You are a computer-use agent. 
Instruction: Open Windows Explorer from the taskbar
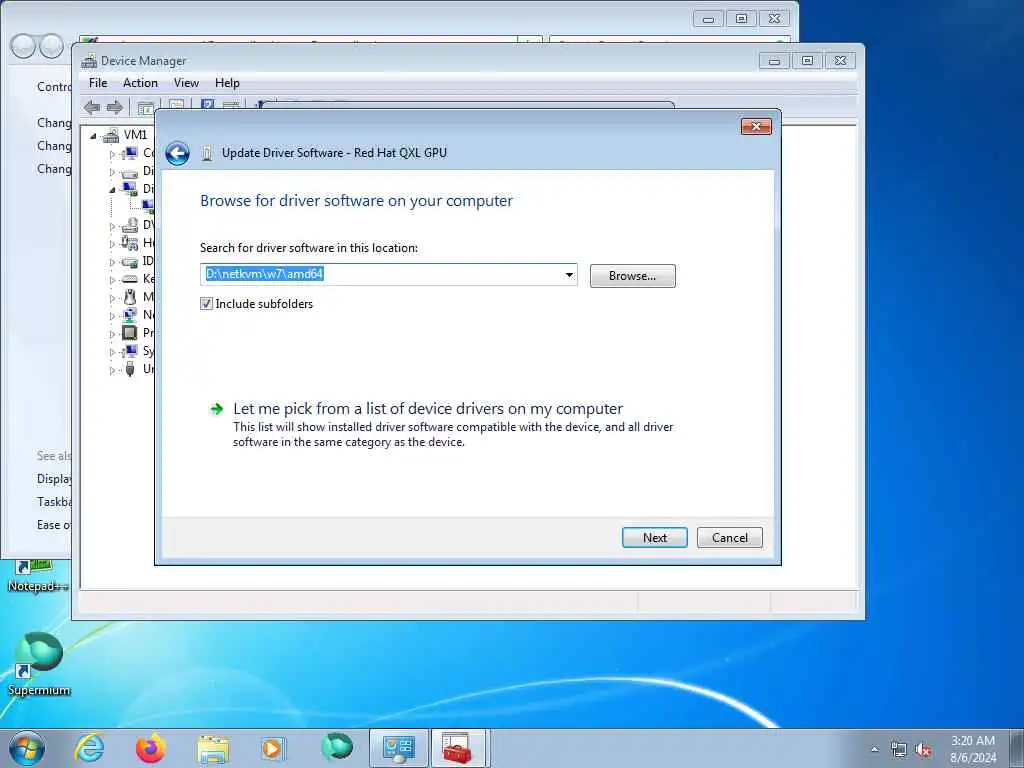coord(213,749)
